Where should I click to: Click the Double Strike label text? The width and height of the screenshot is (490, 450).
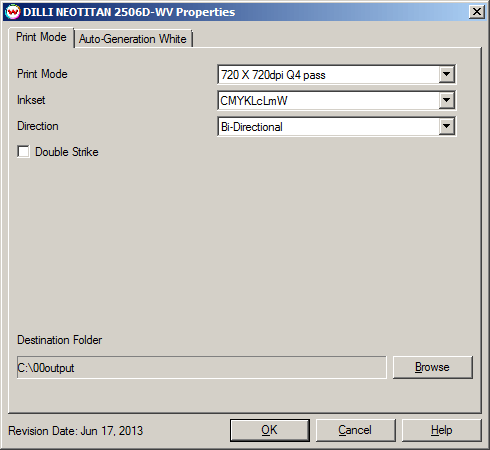(x=67, y=152)
